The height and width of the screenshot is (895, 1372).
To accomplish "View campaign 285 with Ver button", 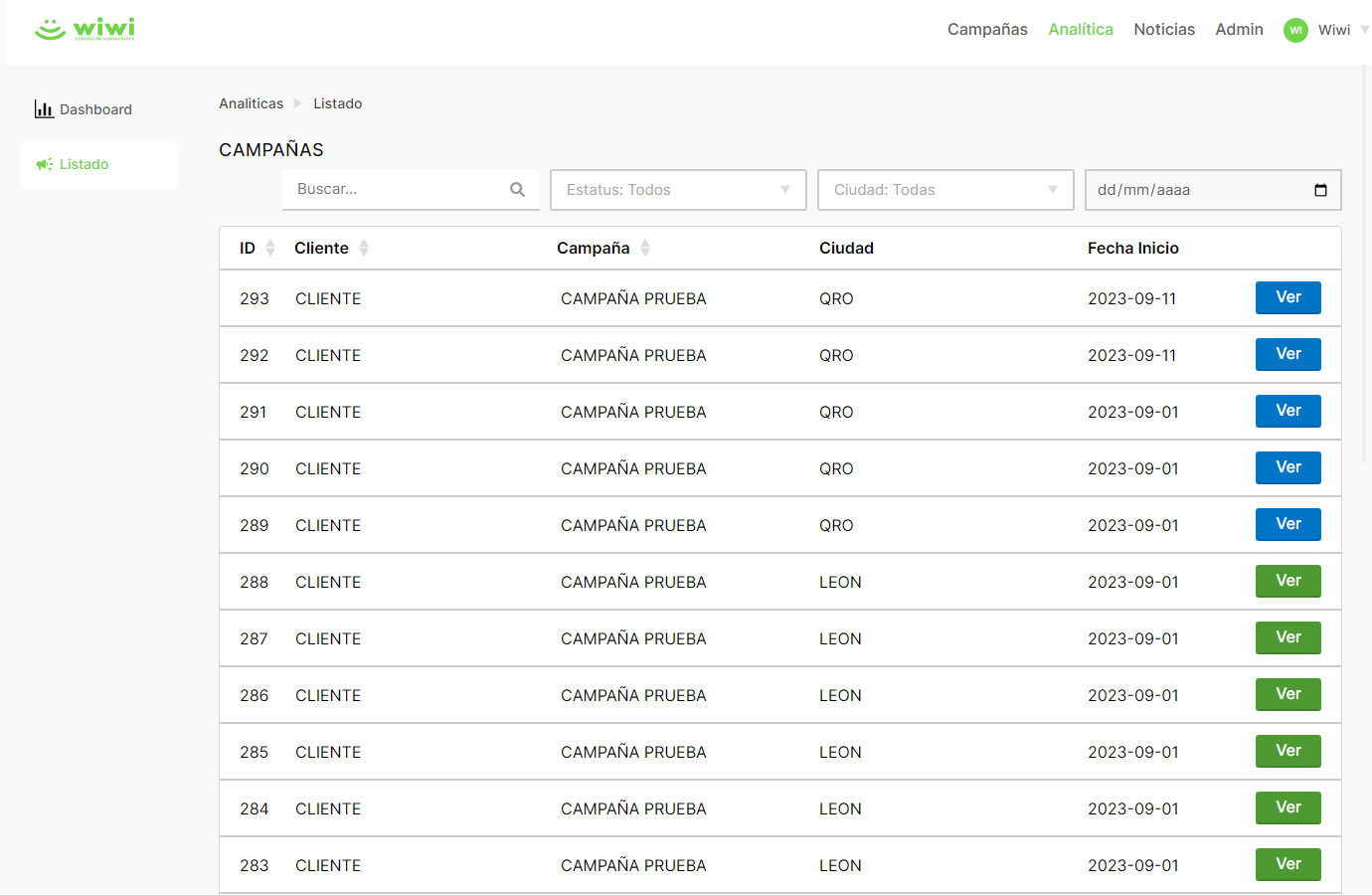I will [1288, 751].
